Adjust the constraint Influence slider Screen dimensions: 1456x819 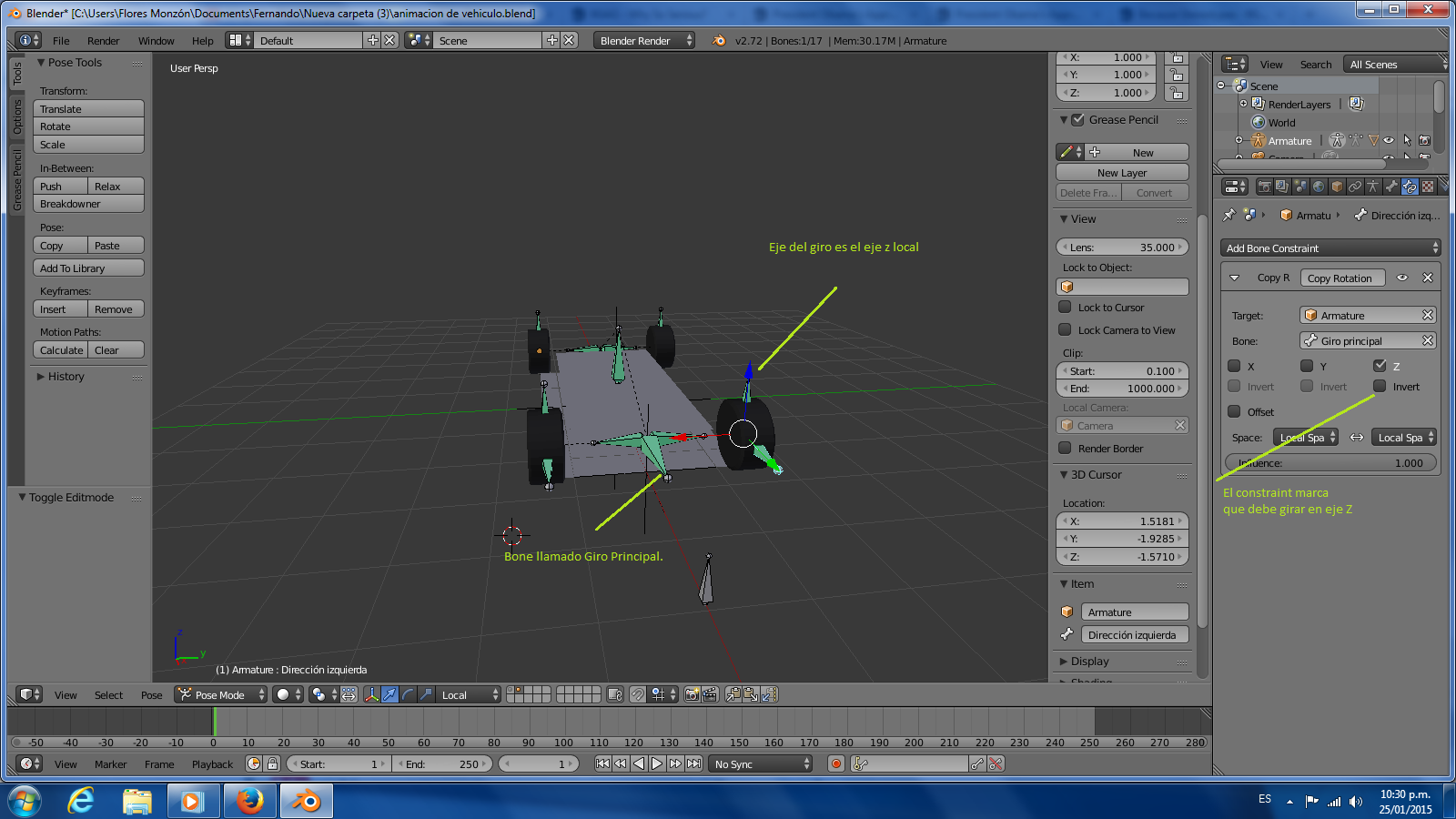pyautogui.click(x=1330, y=463)
